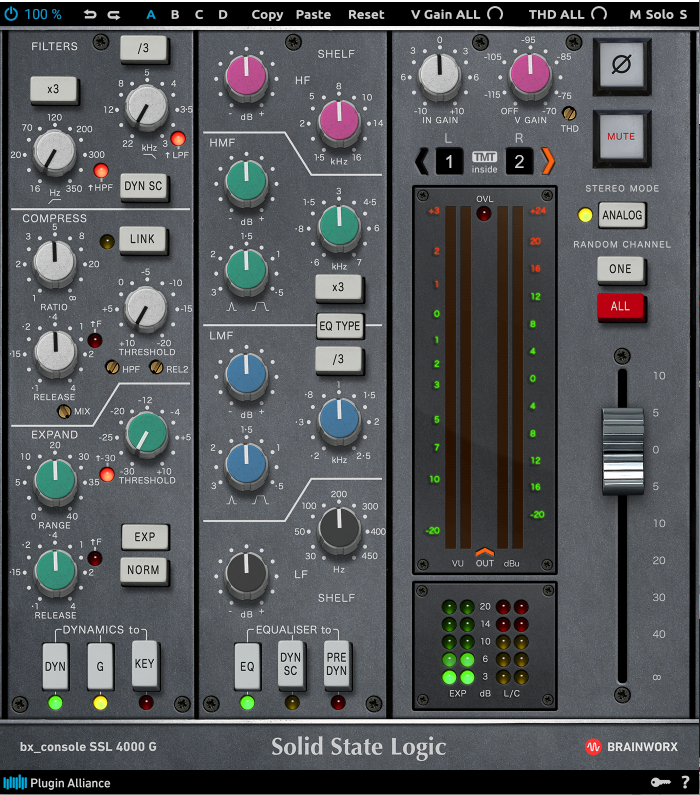Select preset slot A
This screenshot has width=700, height=795.
tap(151, 15)
